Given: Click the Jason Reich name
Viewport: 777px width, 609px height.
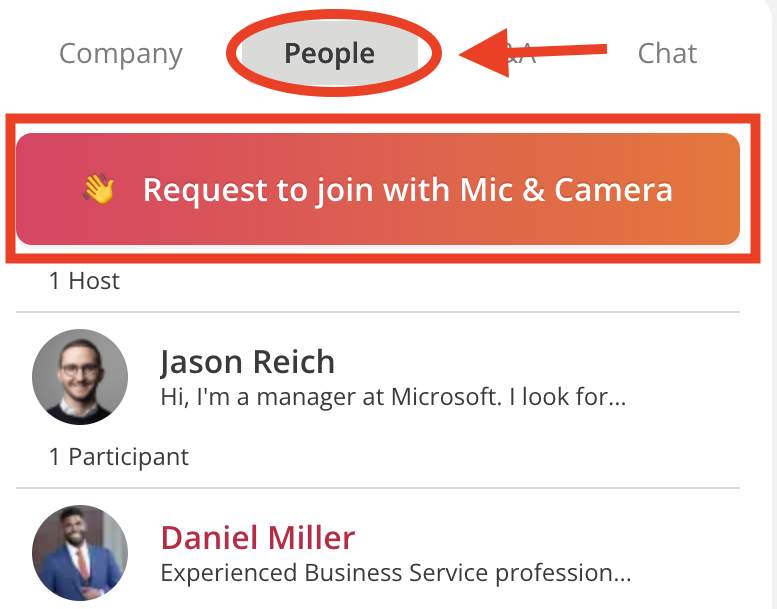Looking at the screenshot, I should (x=248, y=362).
